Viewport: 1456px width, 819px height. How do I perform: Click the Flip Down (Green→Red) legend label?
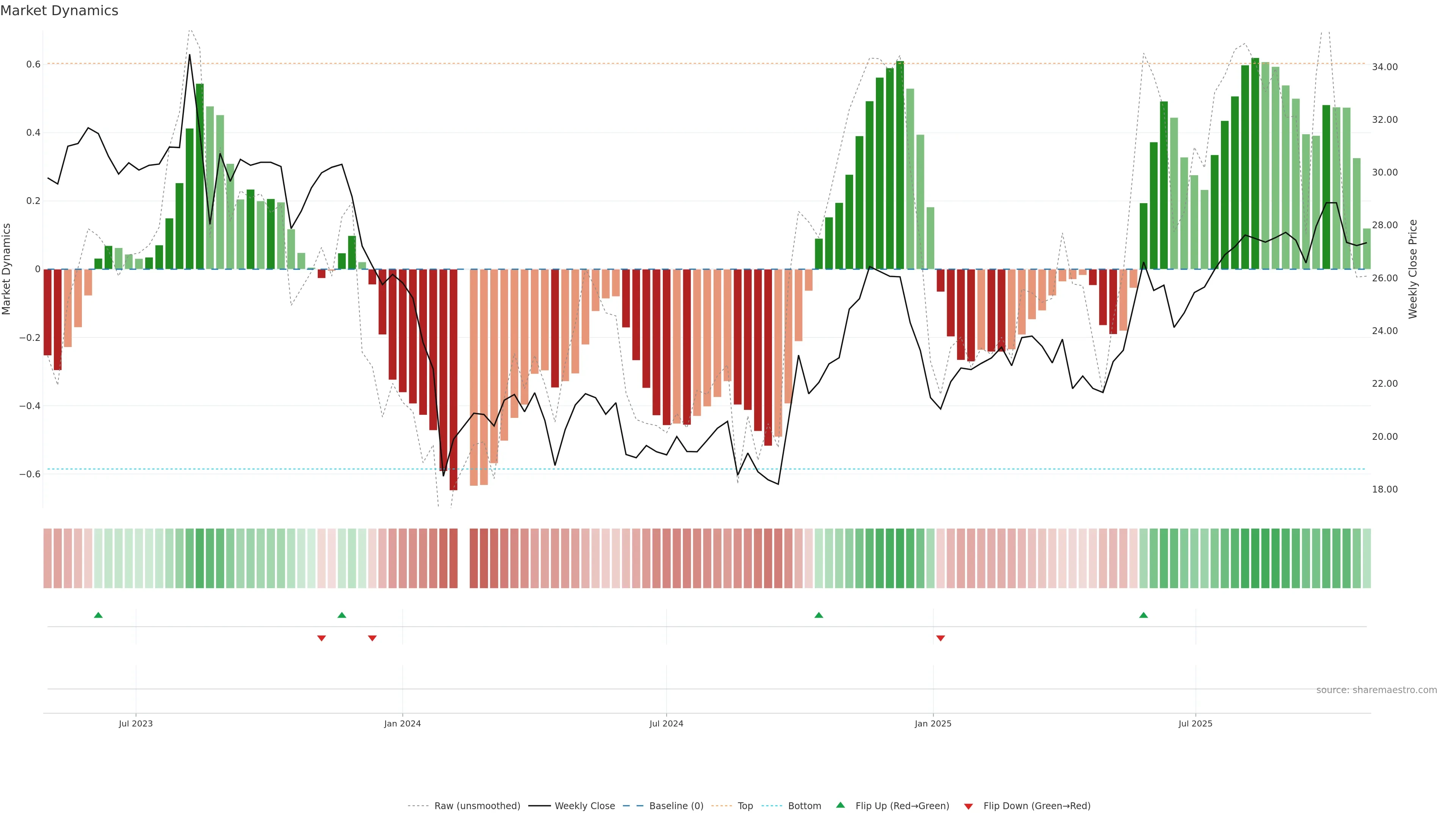[x=1037, y=806]
